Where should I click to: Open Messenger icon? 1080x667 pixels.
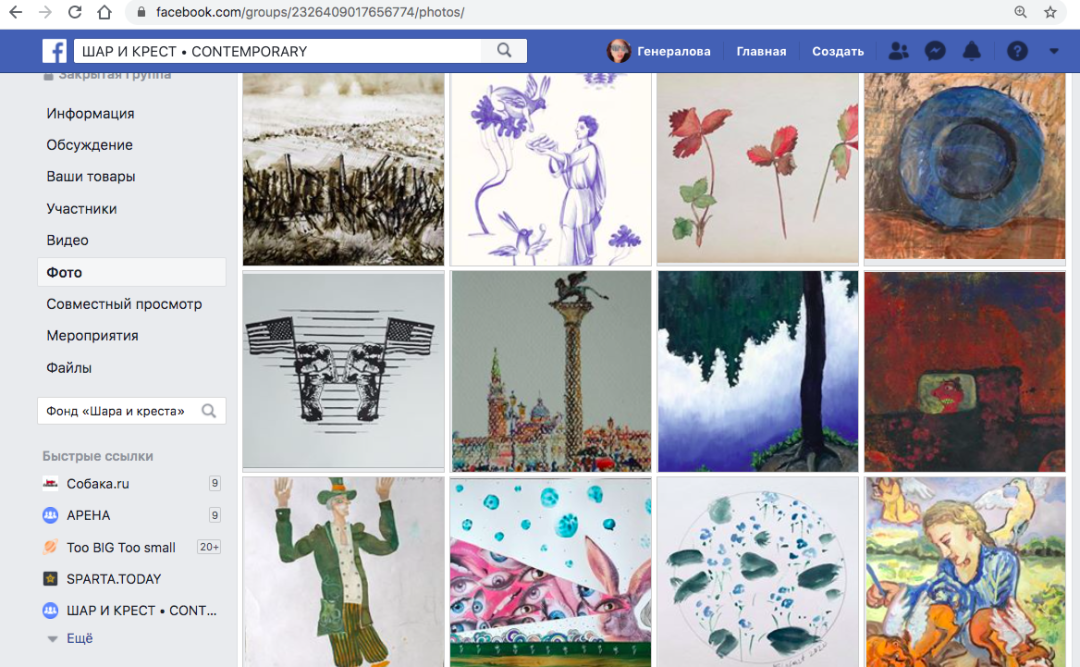(x=935, y=51)
